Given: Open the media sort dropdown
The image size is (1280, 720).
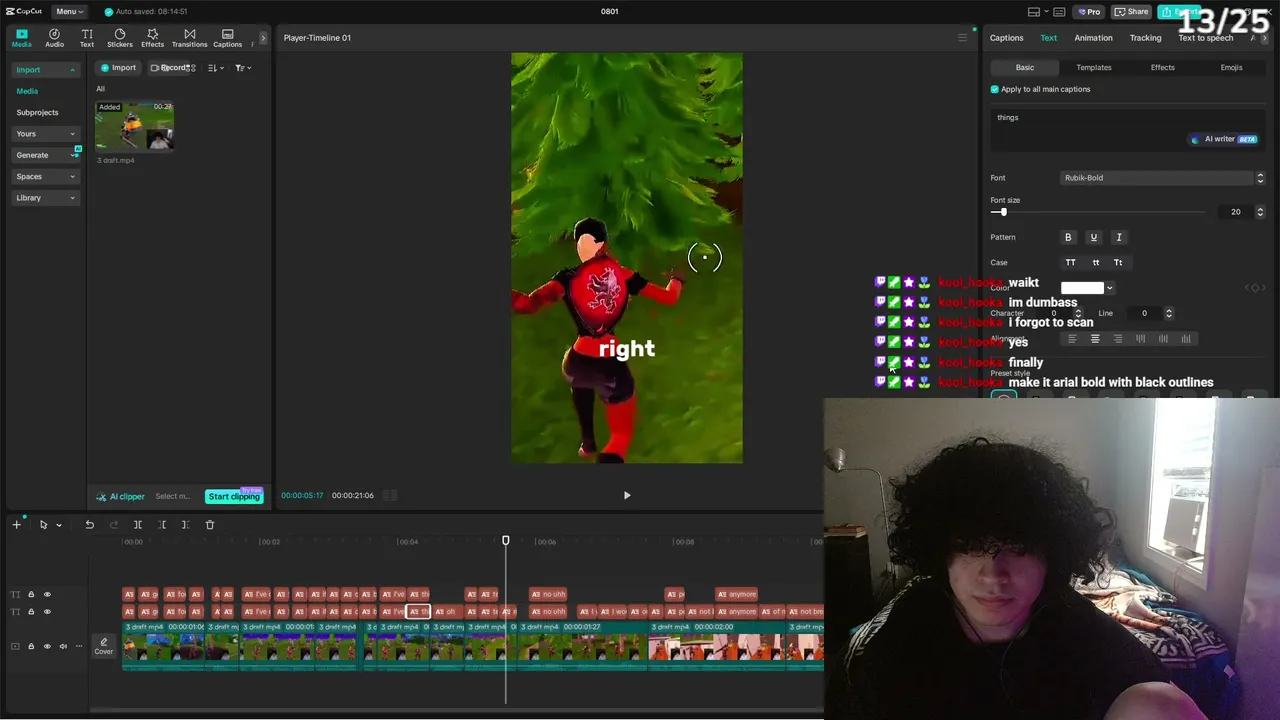Looking at the screenshot, I should 215,68.
